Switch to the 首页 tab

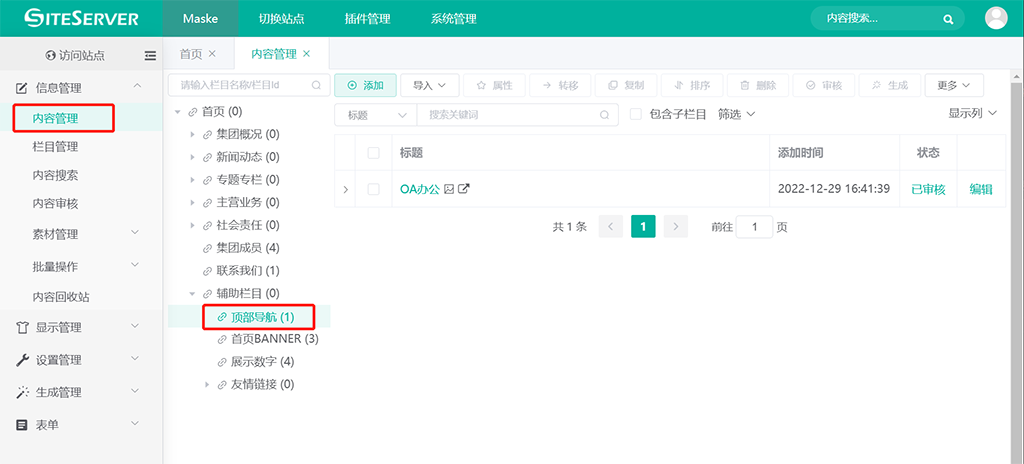click(191, 54)
